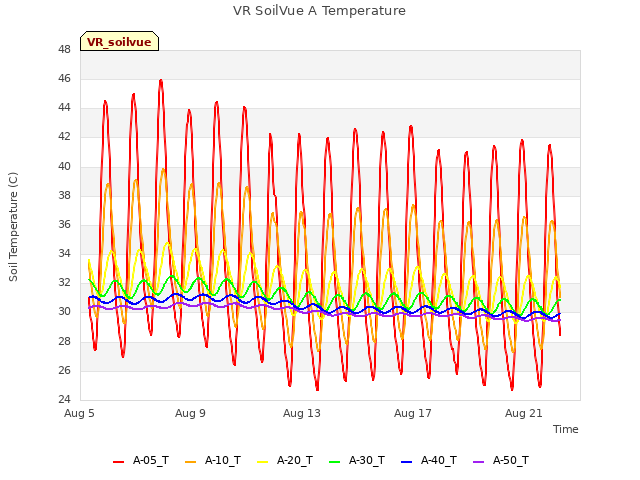Toggle the A-20_T legend entry
Screen dimensions: 640x480
point(285,460)
